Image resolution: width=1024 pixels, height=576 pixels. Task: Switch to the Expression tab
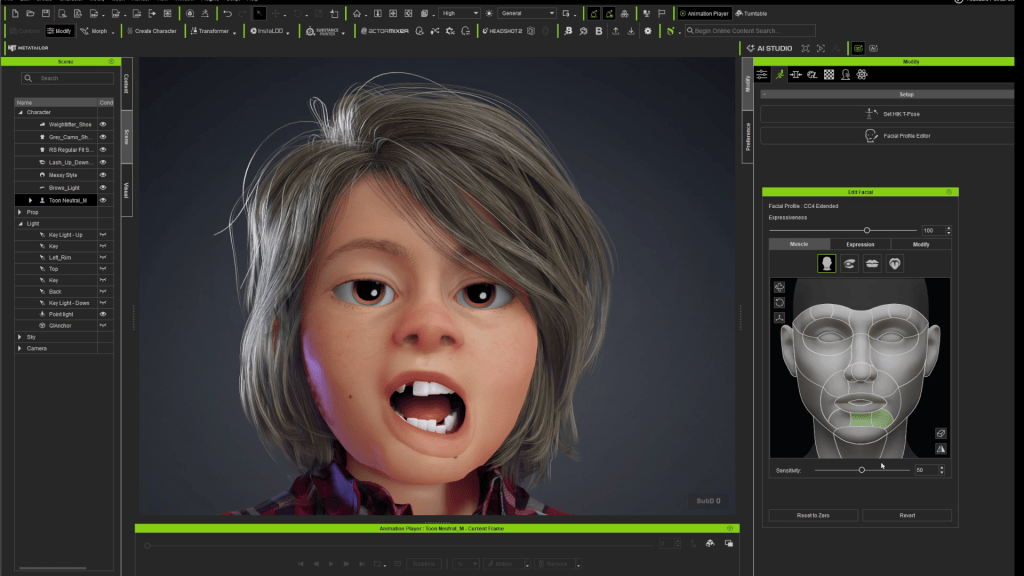[x=860, y=244]
